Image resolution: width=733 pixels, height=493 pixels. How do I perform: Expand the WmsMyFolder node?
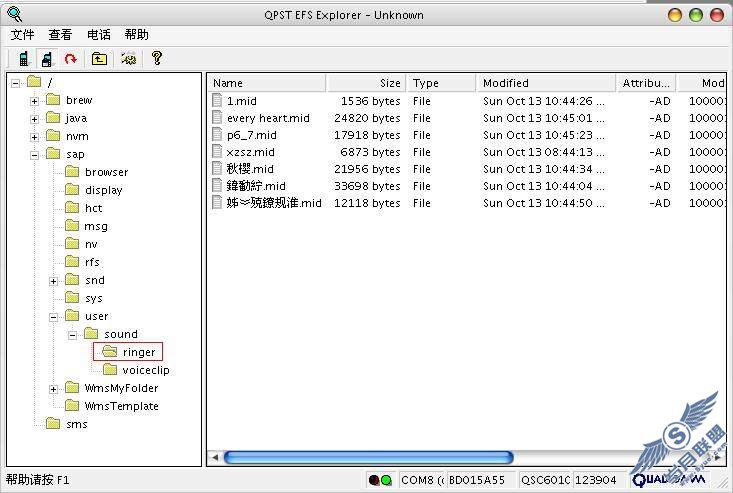(53, 389)
